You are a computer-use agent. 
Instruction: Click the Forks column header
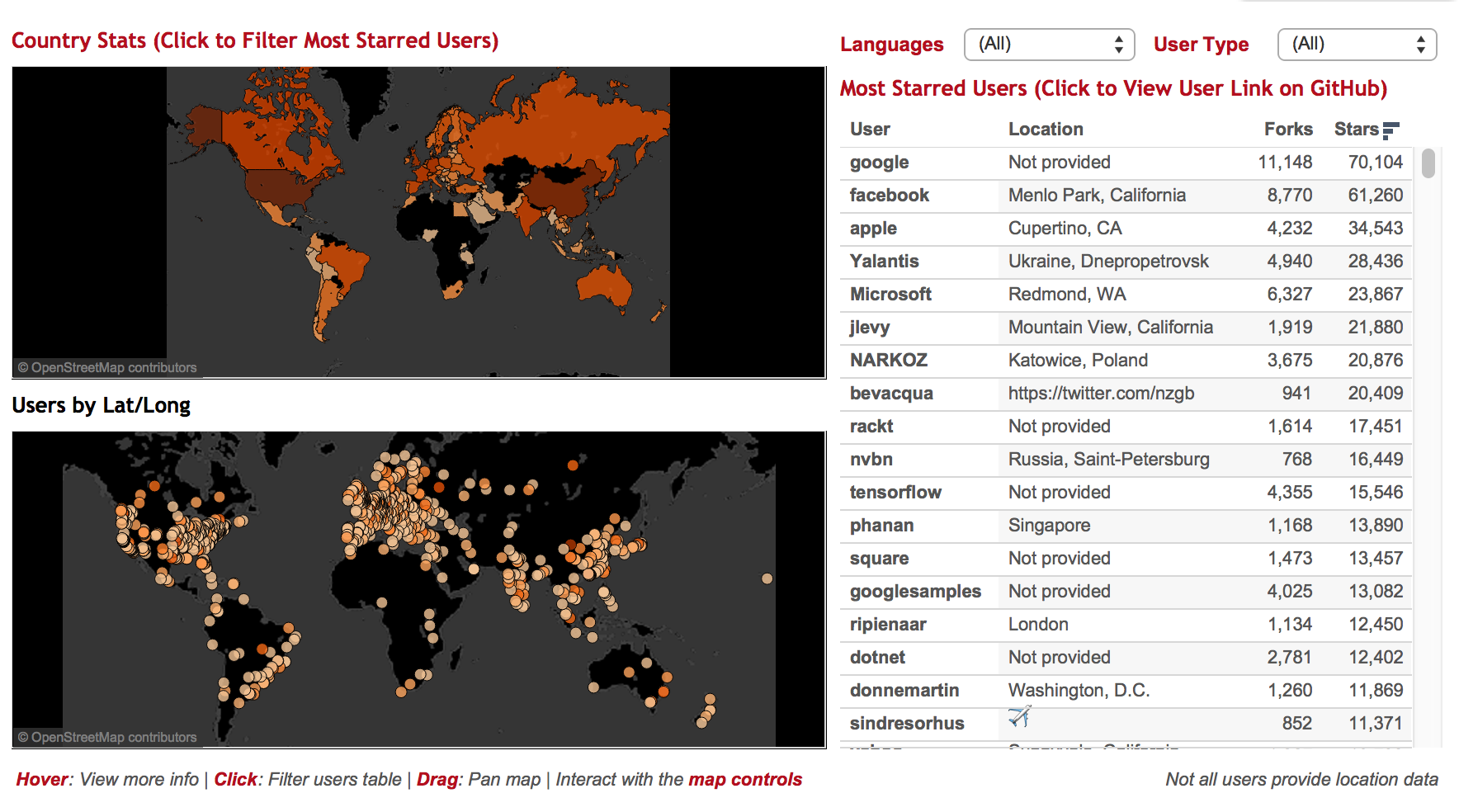tap(1288, 130)
